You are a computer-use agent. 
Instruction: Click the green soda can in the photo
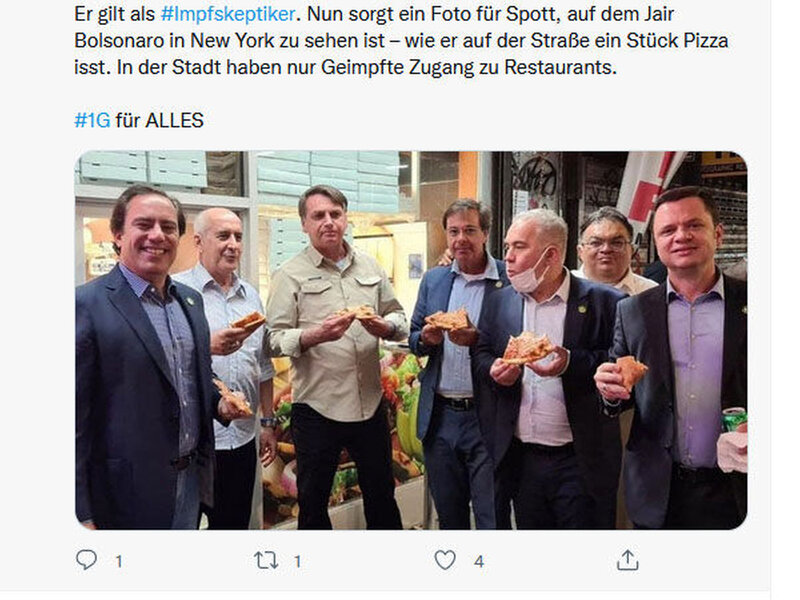[x=734, y=418]
